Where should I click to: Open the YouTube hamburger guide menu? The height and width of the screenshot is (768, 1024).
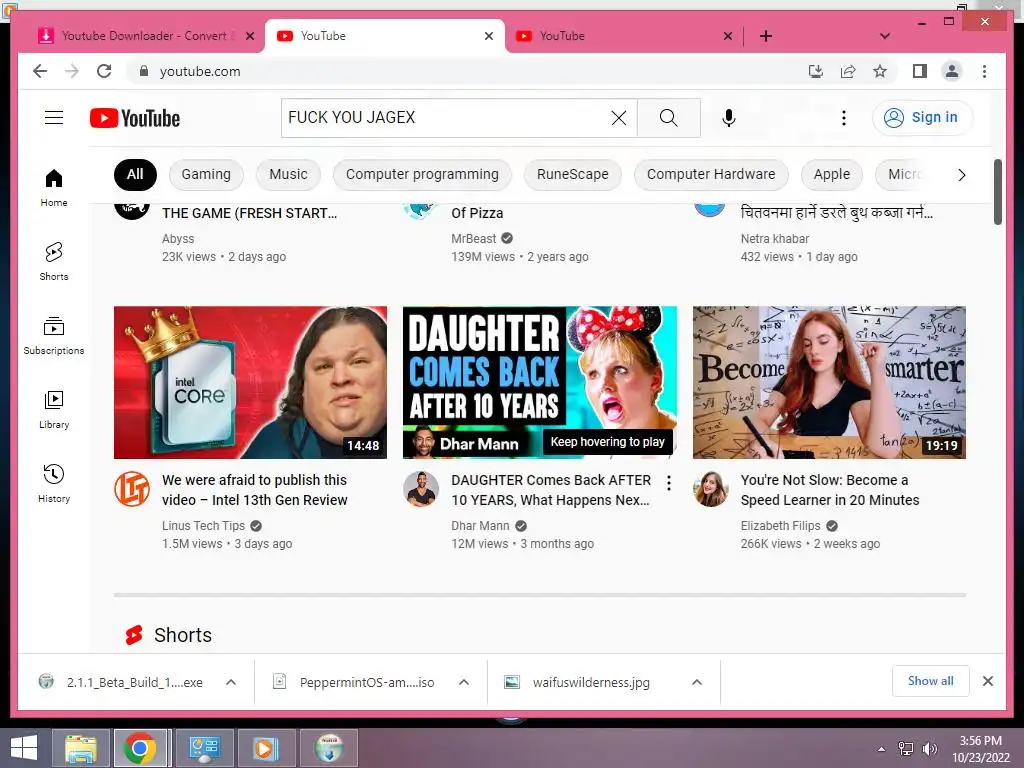pos(54,118)
